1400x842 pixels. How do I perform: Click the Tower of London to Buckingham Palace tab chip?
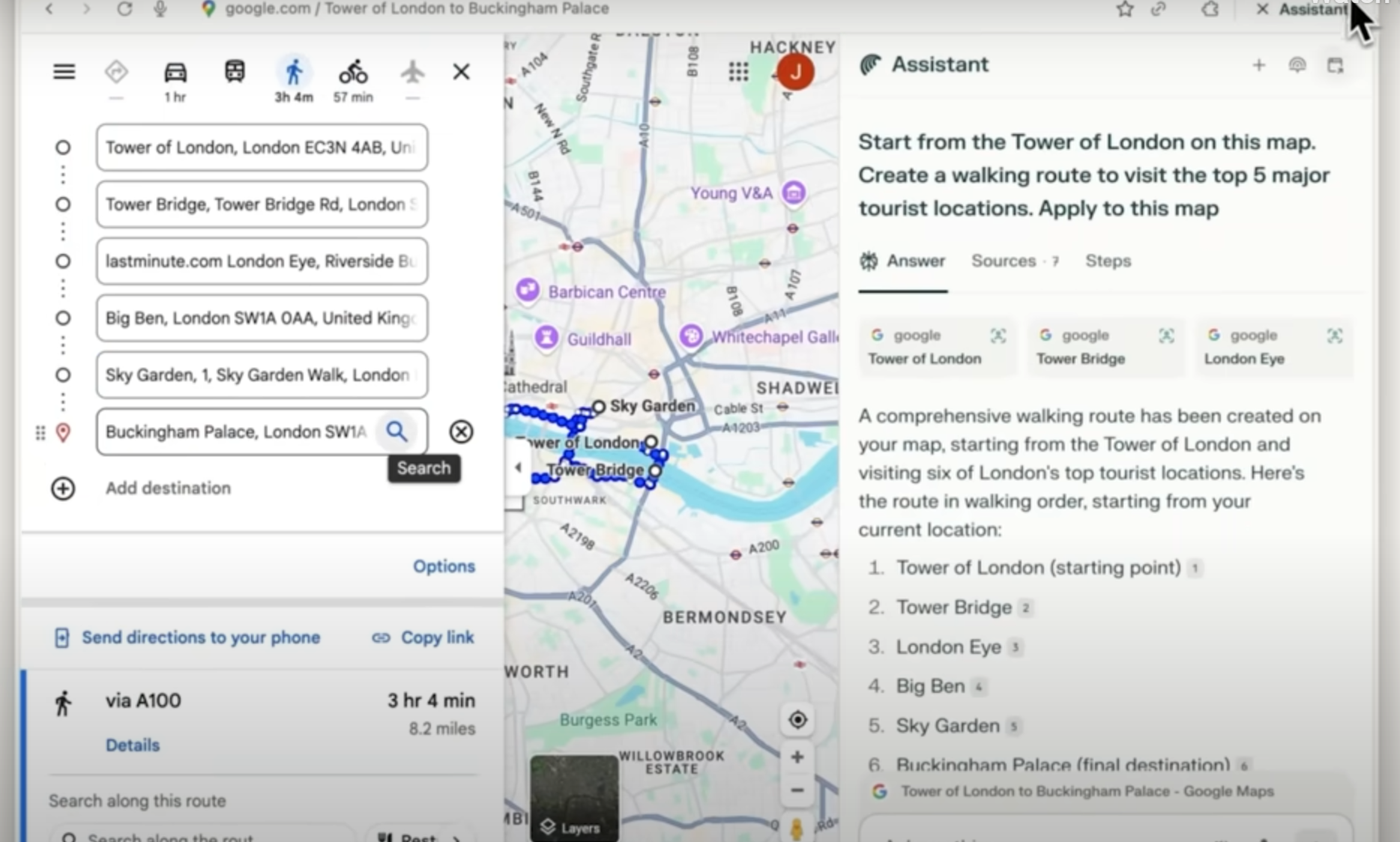[x=1105, y=791]
